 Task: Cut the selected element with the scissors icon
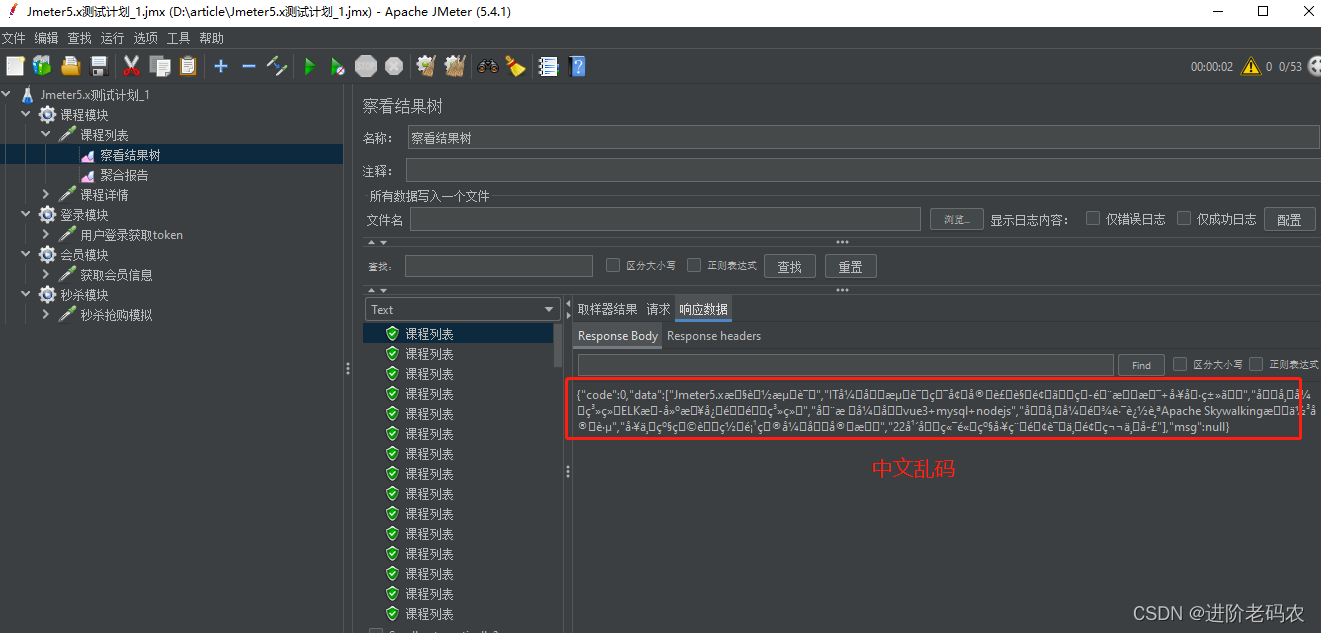tap(131, 66)
